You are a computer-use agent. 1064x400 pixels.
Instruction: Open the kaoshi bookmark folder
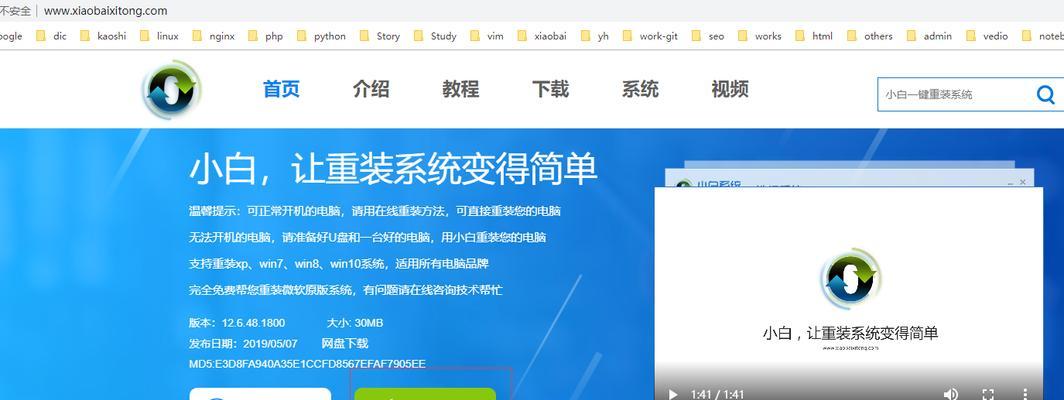(103, 36)
